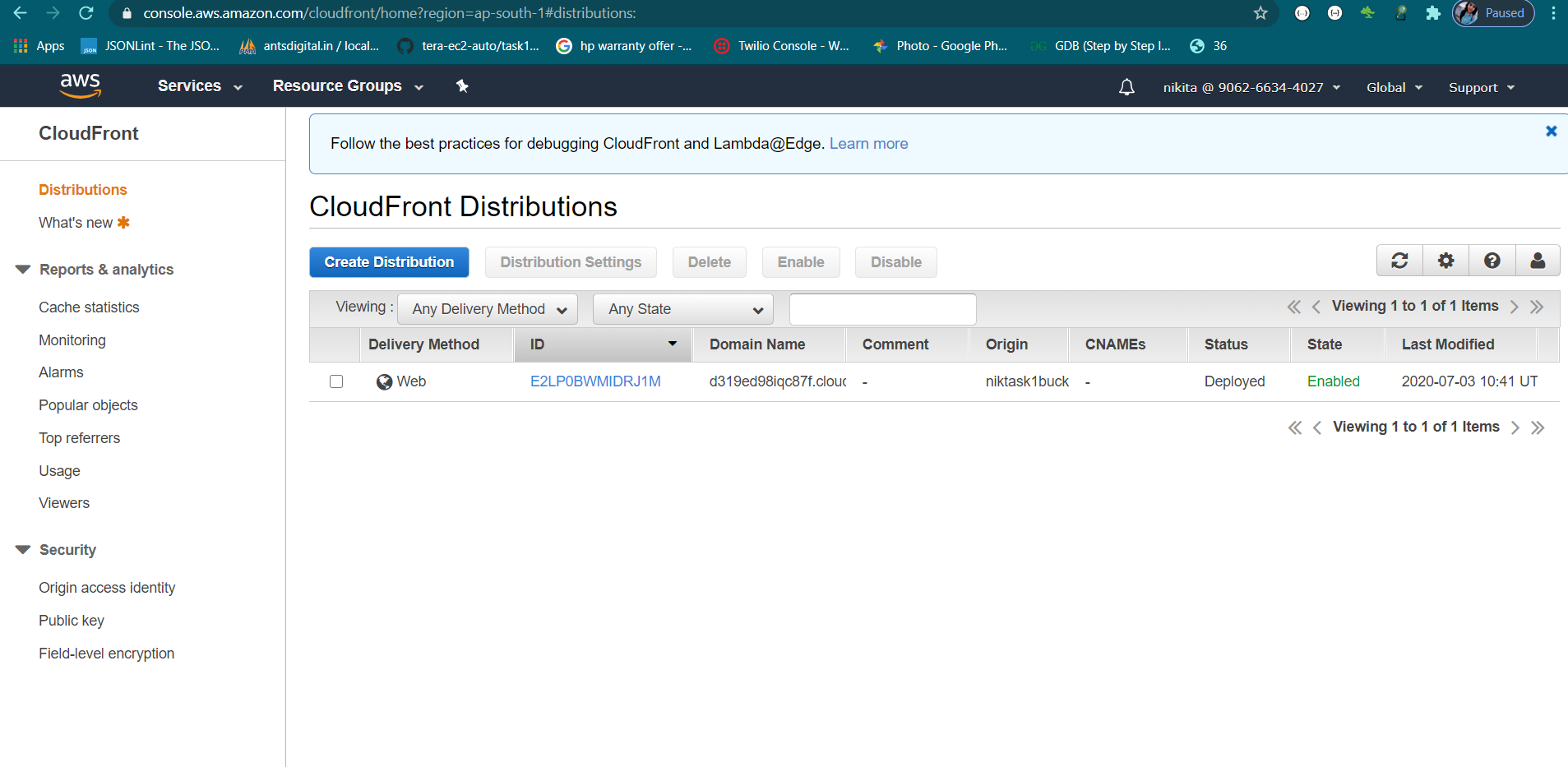The height and width of the screenshot is (767, 1568).
Task: Open the notifications bell icon
Action: (1126, 87)
